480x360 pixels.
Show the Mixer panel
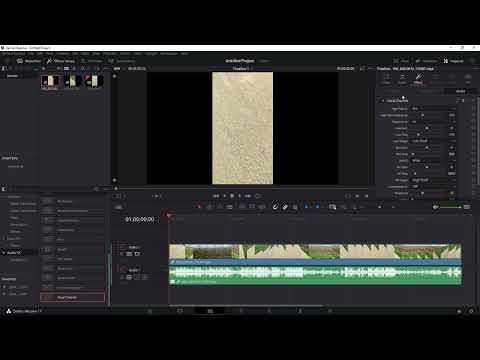(401, 61)
